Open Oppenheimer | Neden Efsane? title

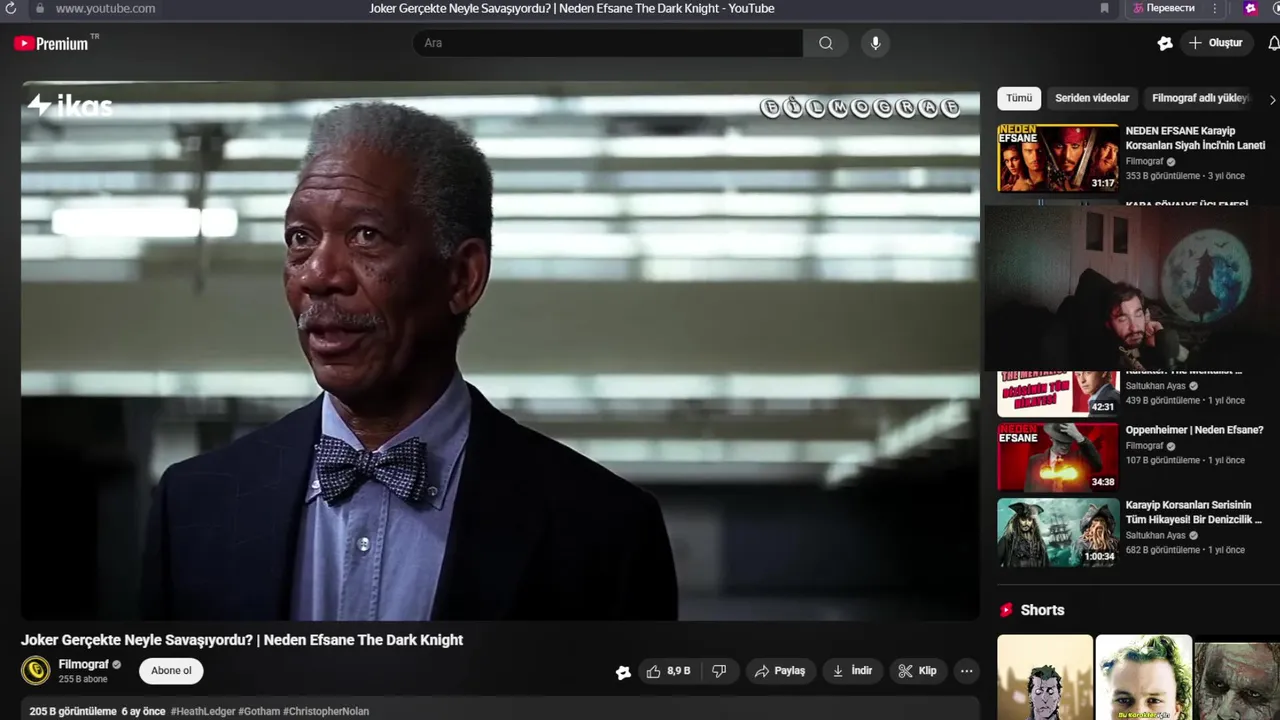[1194, 430]
